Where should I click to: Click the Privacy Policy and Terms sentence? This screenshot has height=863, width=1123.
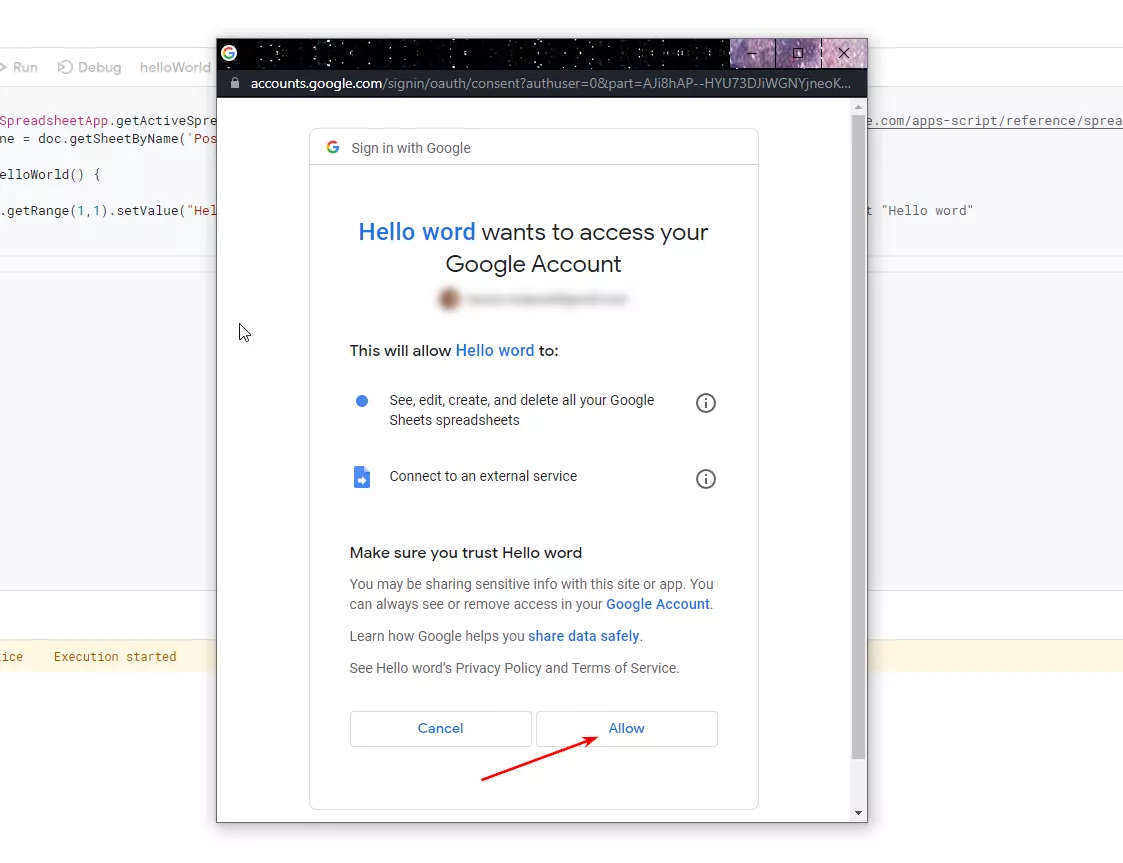(514, 668)
